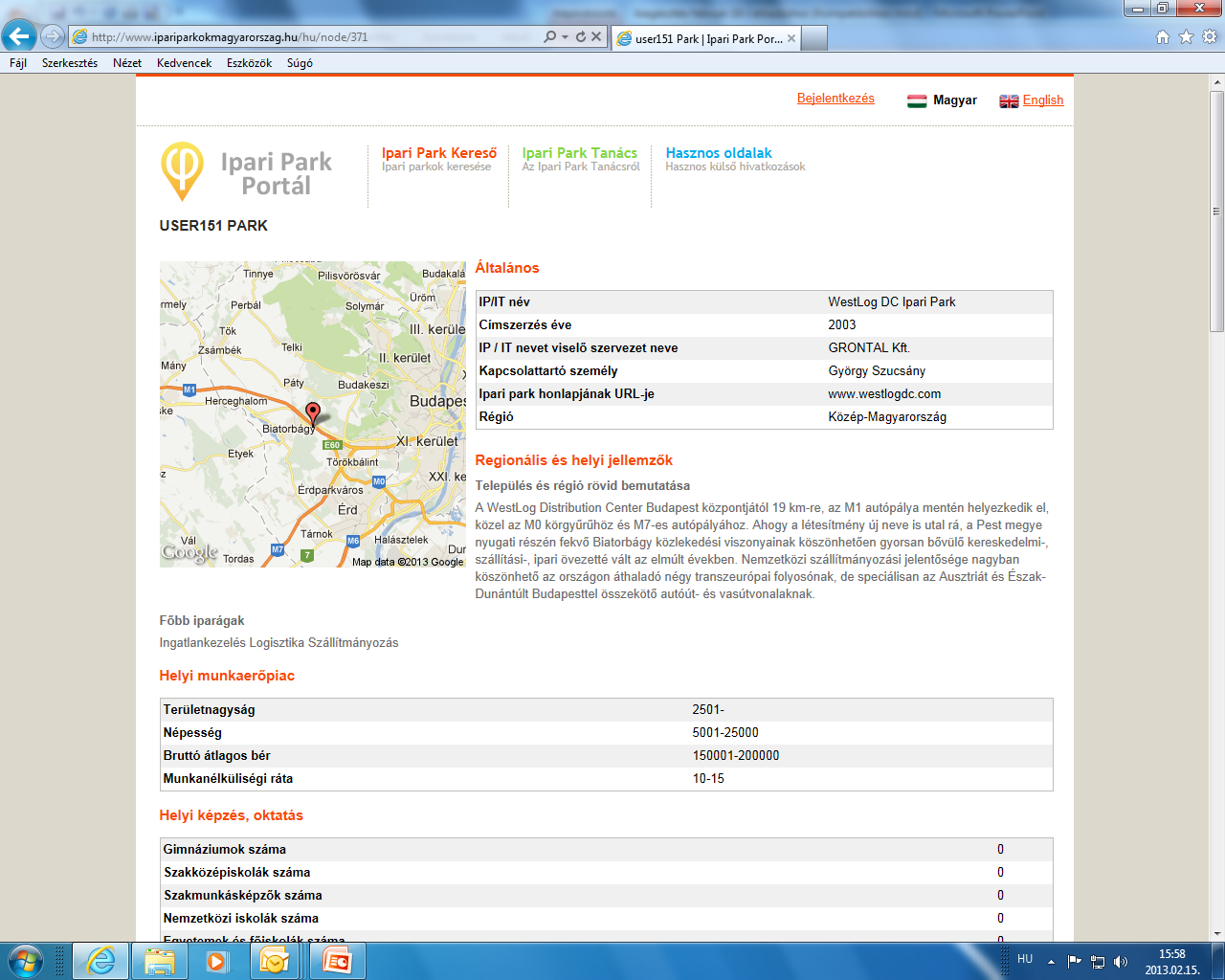Image resolution: width=1225 pixels, height=980 pixels.
Task: Select the user151 Park browser tab
Action: coord(705,38)
